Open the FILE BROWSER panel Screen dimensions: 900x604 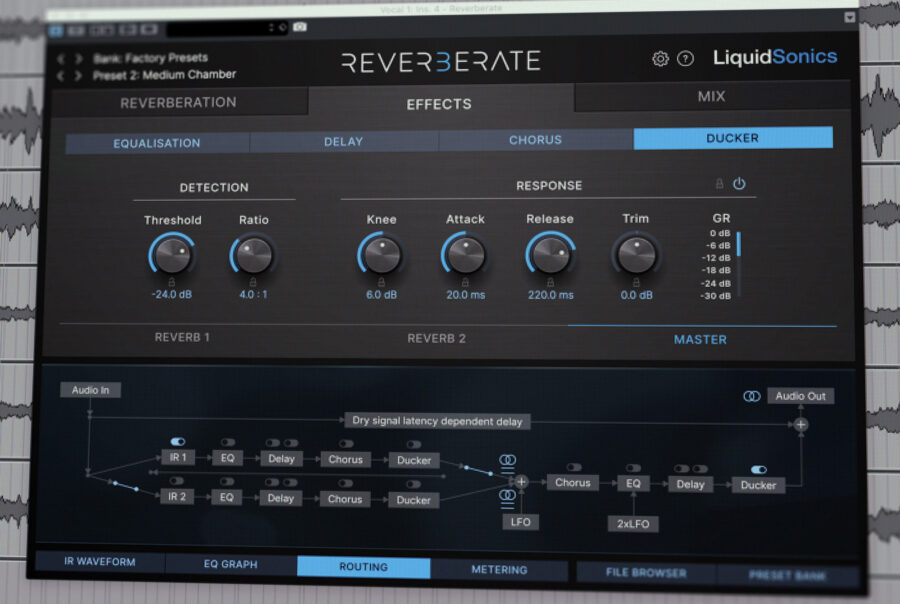[647, 567]
